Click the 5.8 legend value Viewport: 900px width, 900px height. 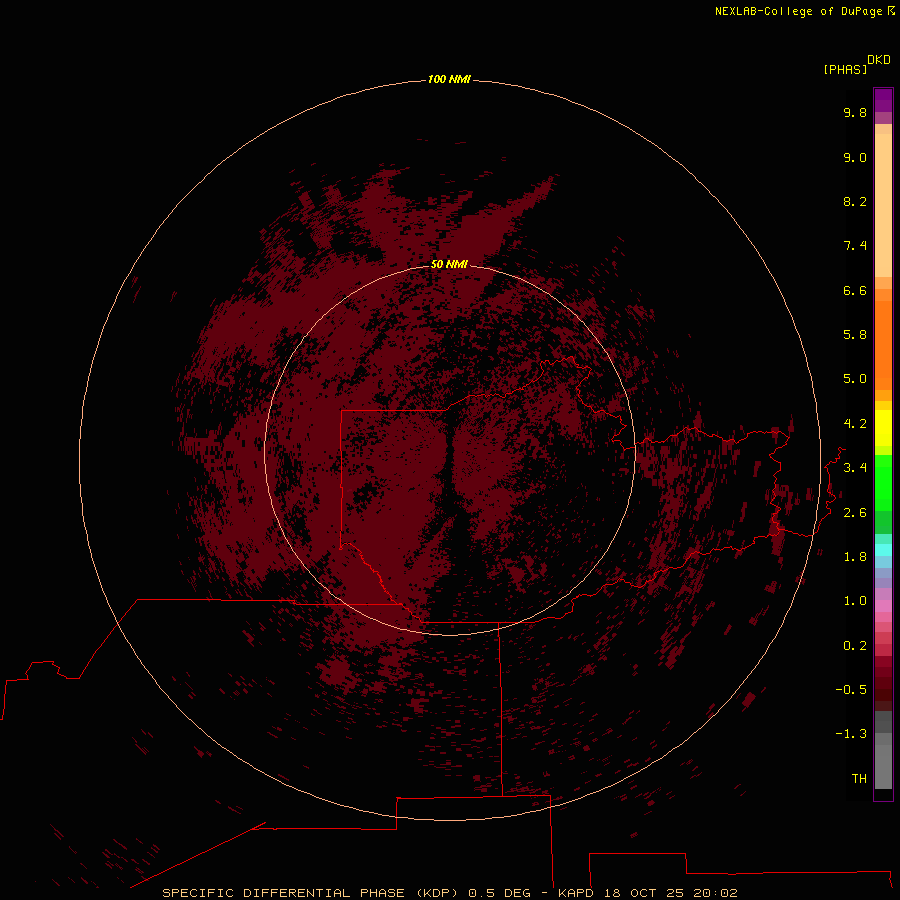[855, 335]
